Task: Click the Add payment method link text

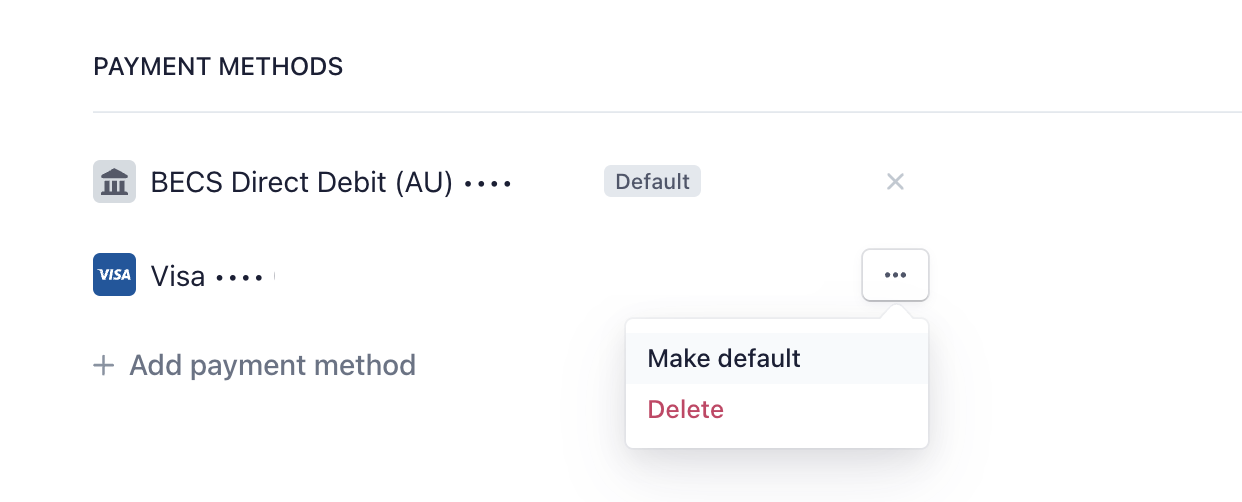Action: pos(272,365)
